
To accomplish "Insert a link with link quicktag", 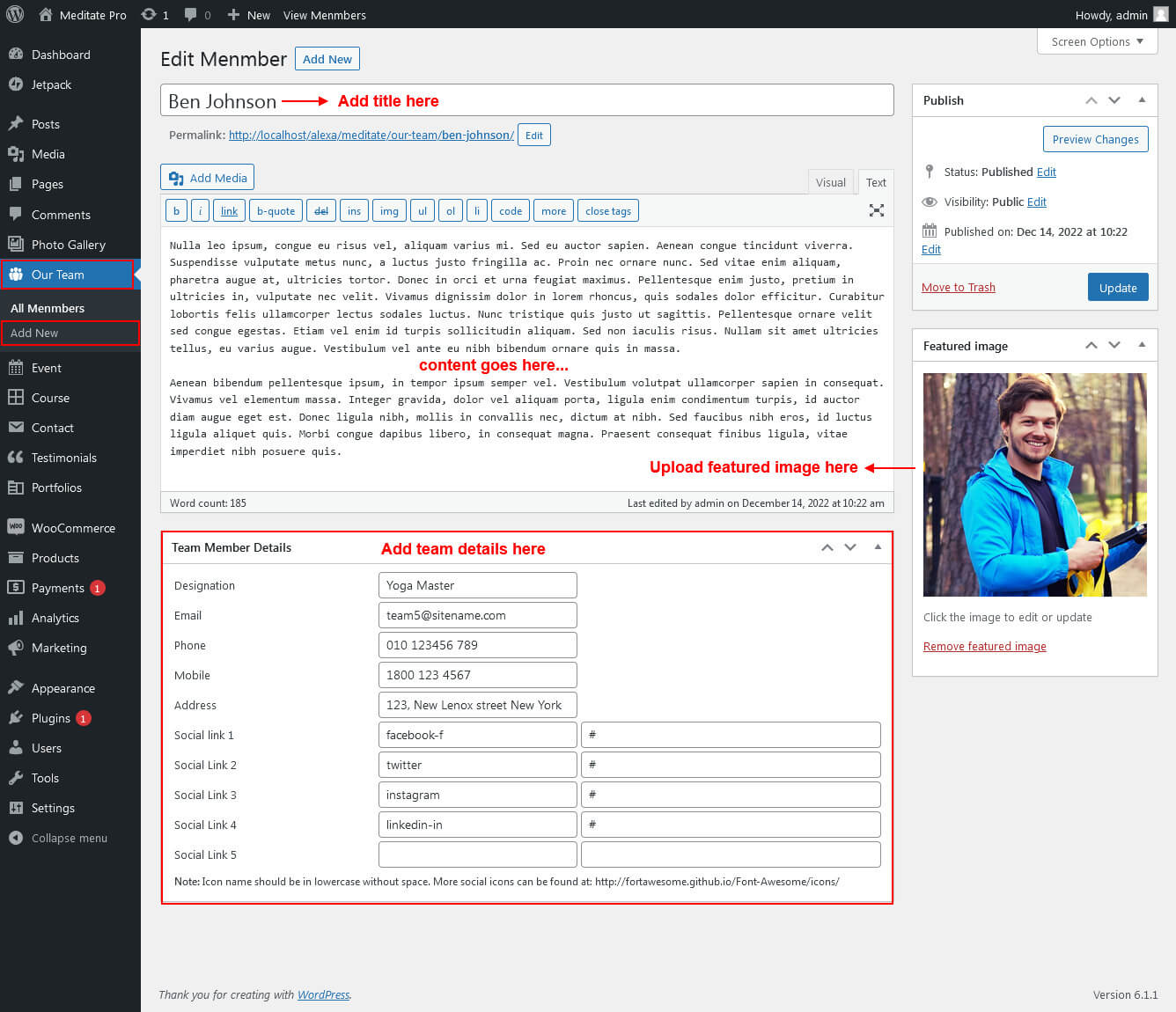I will 229,211.
